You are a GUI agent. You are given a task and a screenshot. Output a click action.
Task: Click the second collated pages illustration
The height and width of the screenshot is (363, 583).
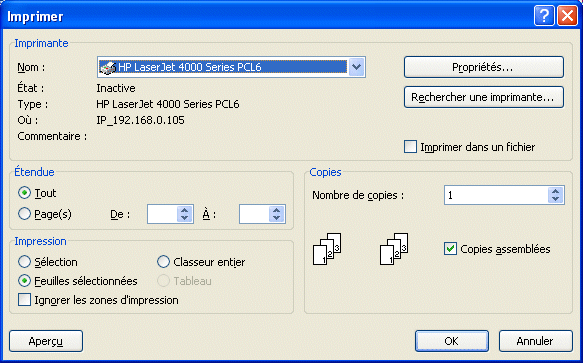[x=394, y=249]
